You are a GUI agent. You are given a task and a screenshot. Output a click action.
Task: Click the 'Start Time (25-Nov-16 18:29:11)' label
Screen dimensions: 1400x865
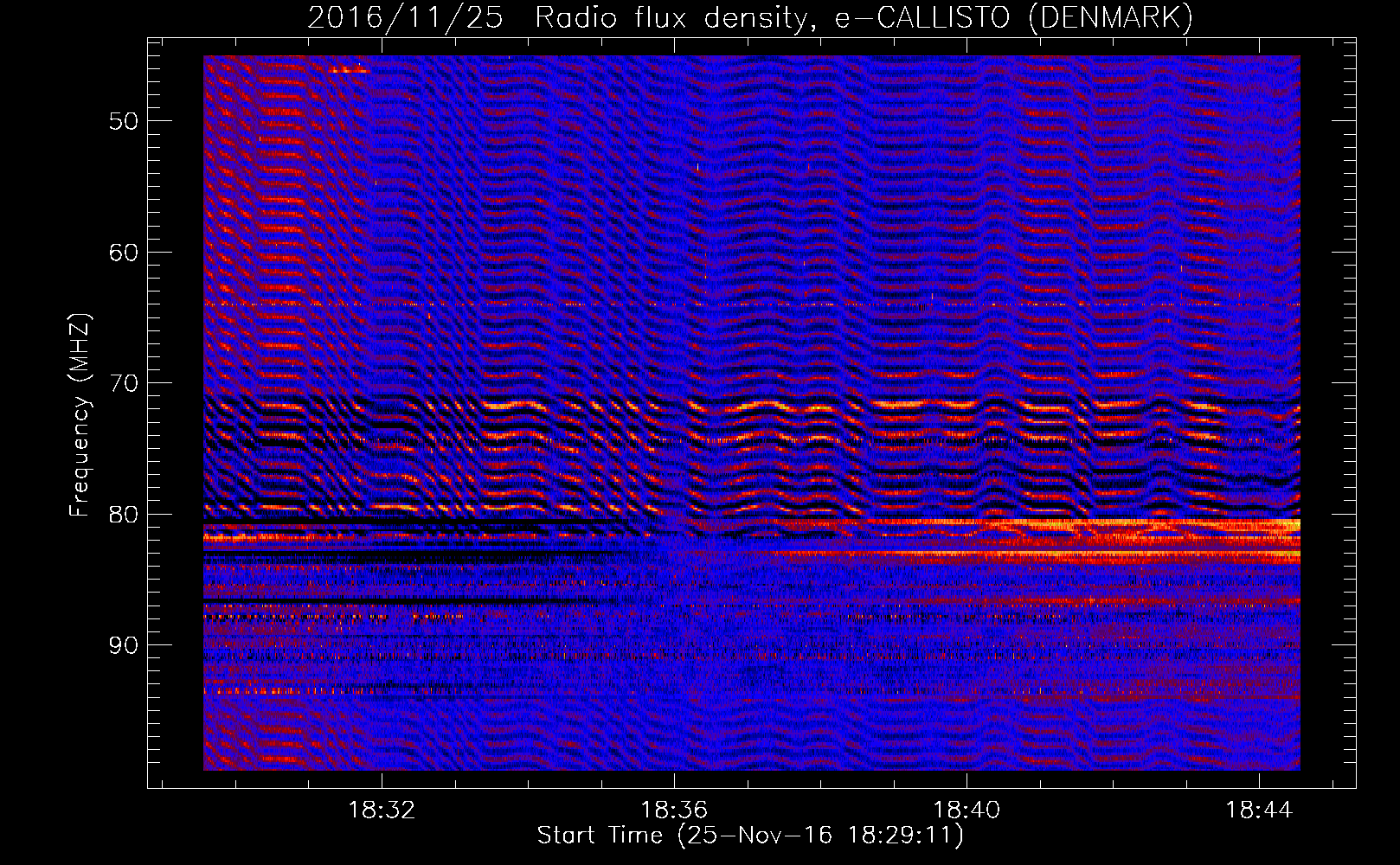(750, 836)
